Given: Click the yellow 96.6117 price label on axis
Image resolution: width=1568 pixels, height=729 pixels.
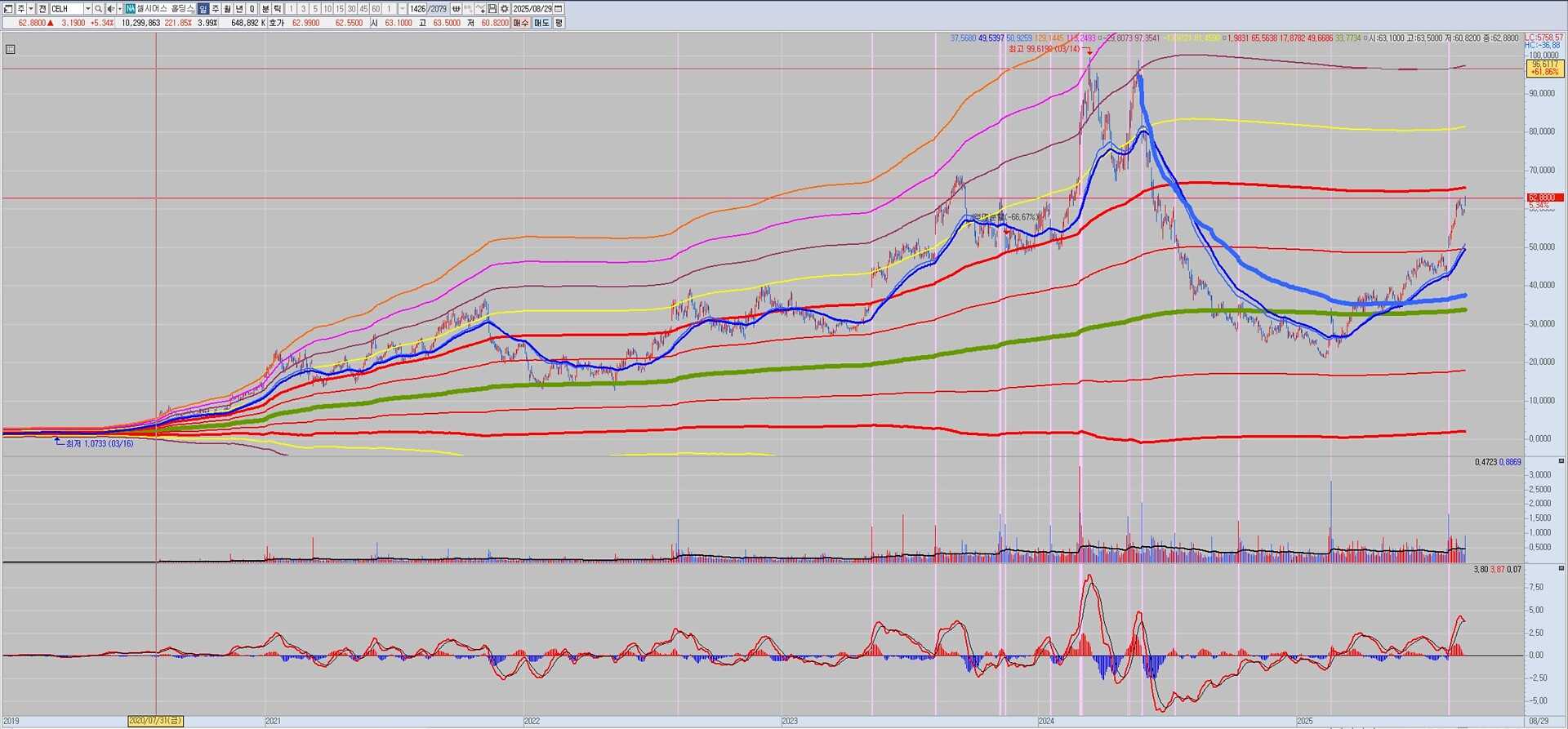Looking at the screenshot, I should (1543, 68).
